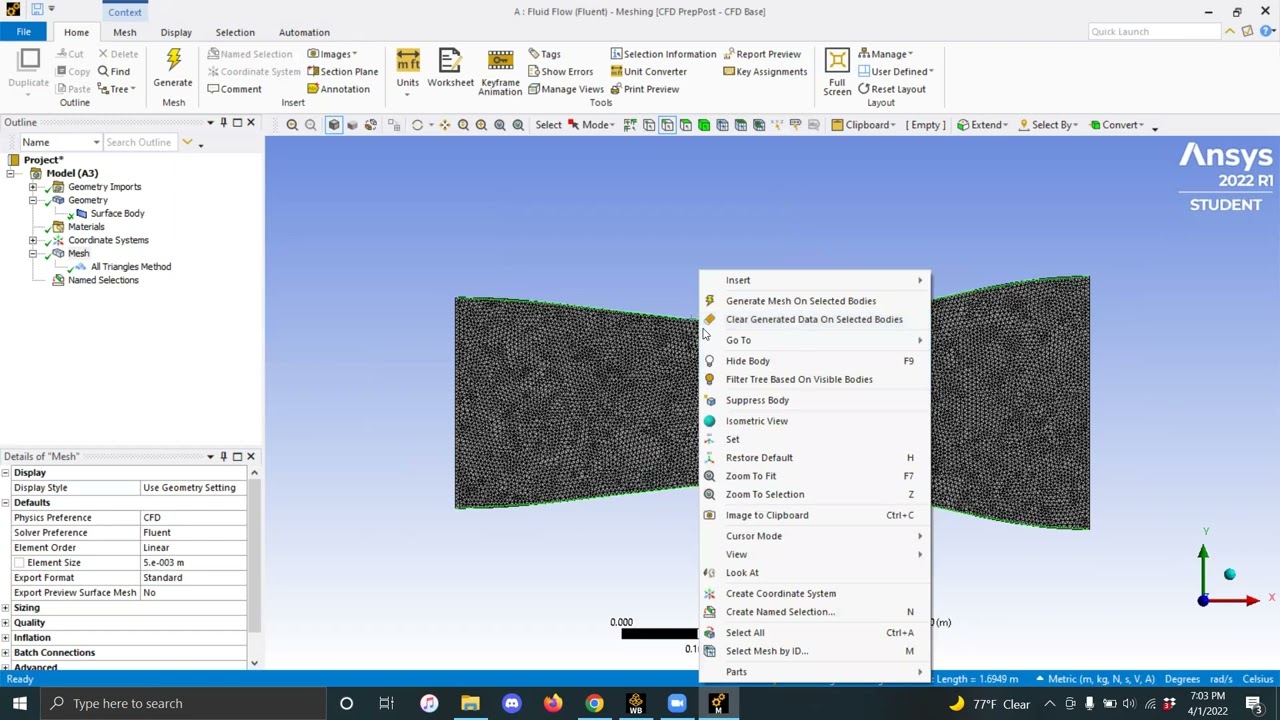Click the Find tool in Outline group
Screen dimensions: 1280x720
pos(113,72)
